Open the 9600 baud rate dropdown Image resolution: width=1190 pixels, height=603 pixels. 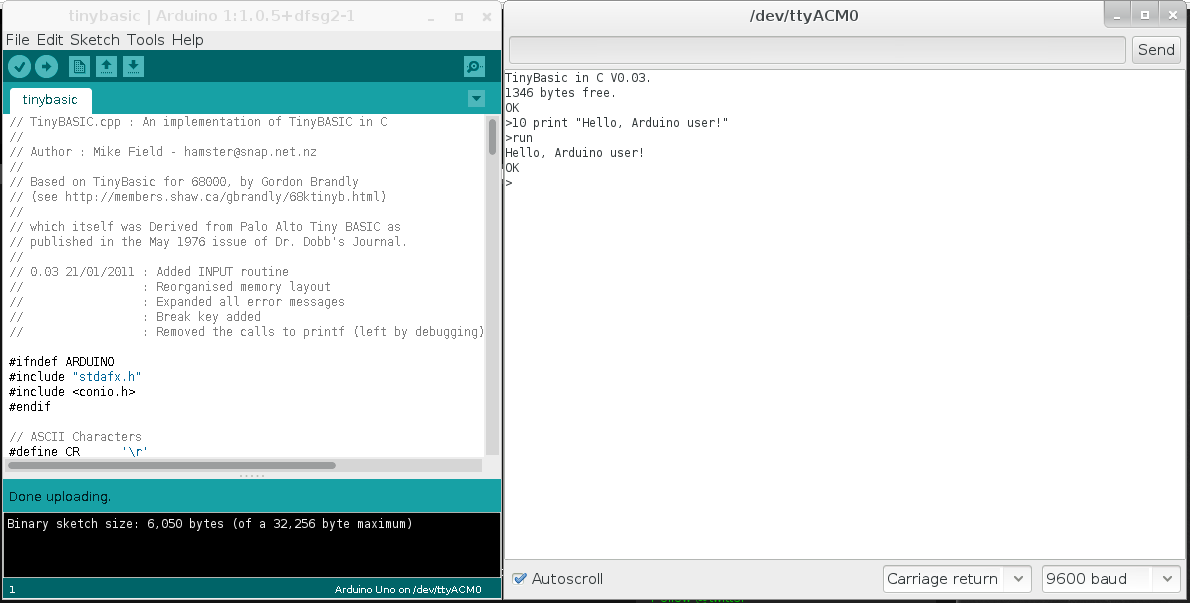pos(1112,579)
